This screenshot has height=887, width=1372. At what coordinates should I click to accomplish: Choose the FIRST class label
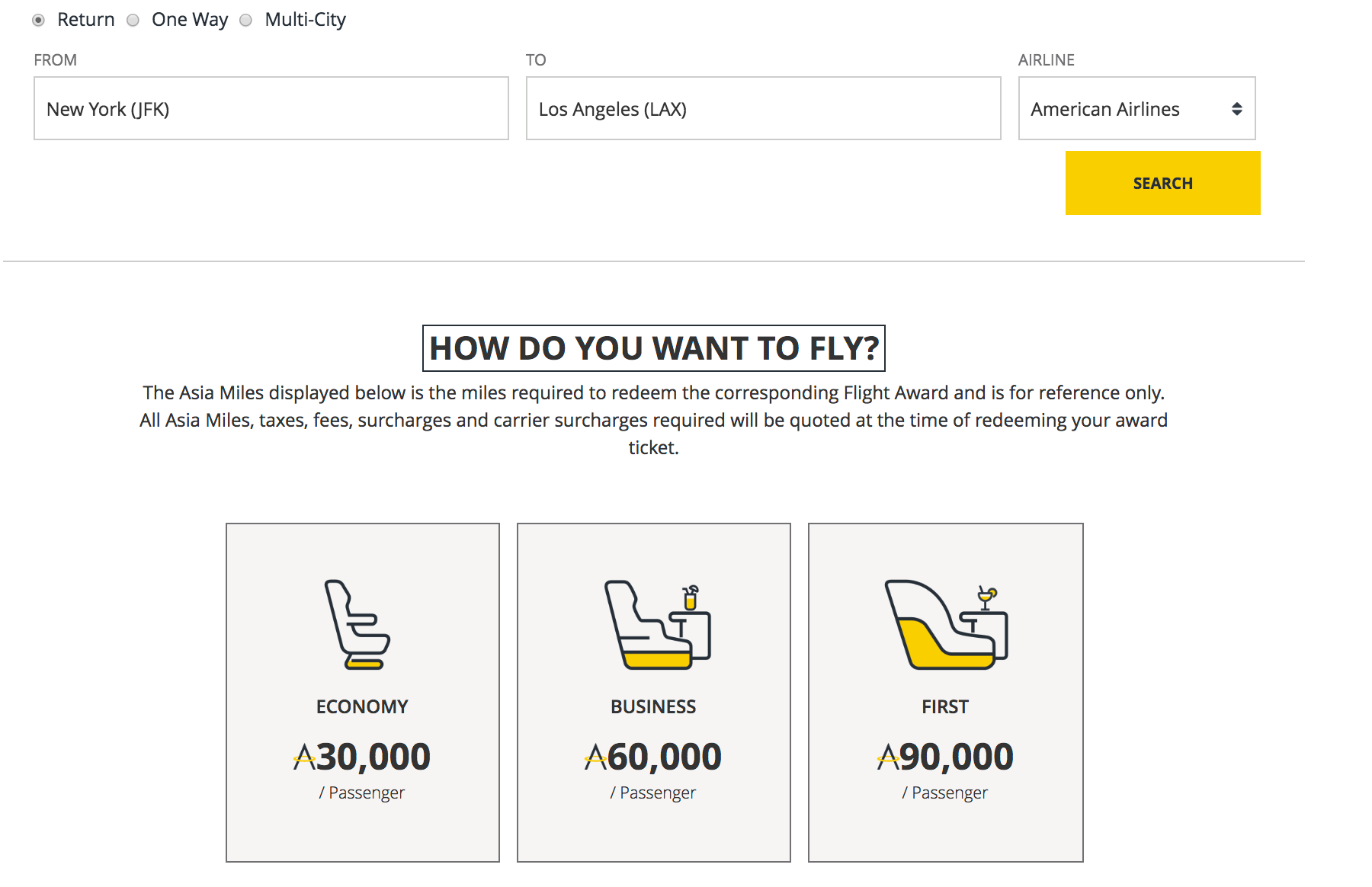coord(945,706)
